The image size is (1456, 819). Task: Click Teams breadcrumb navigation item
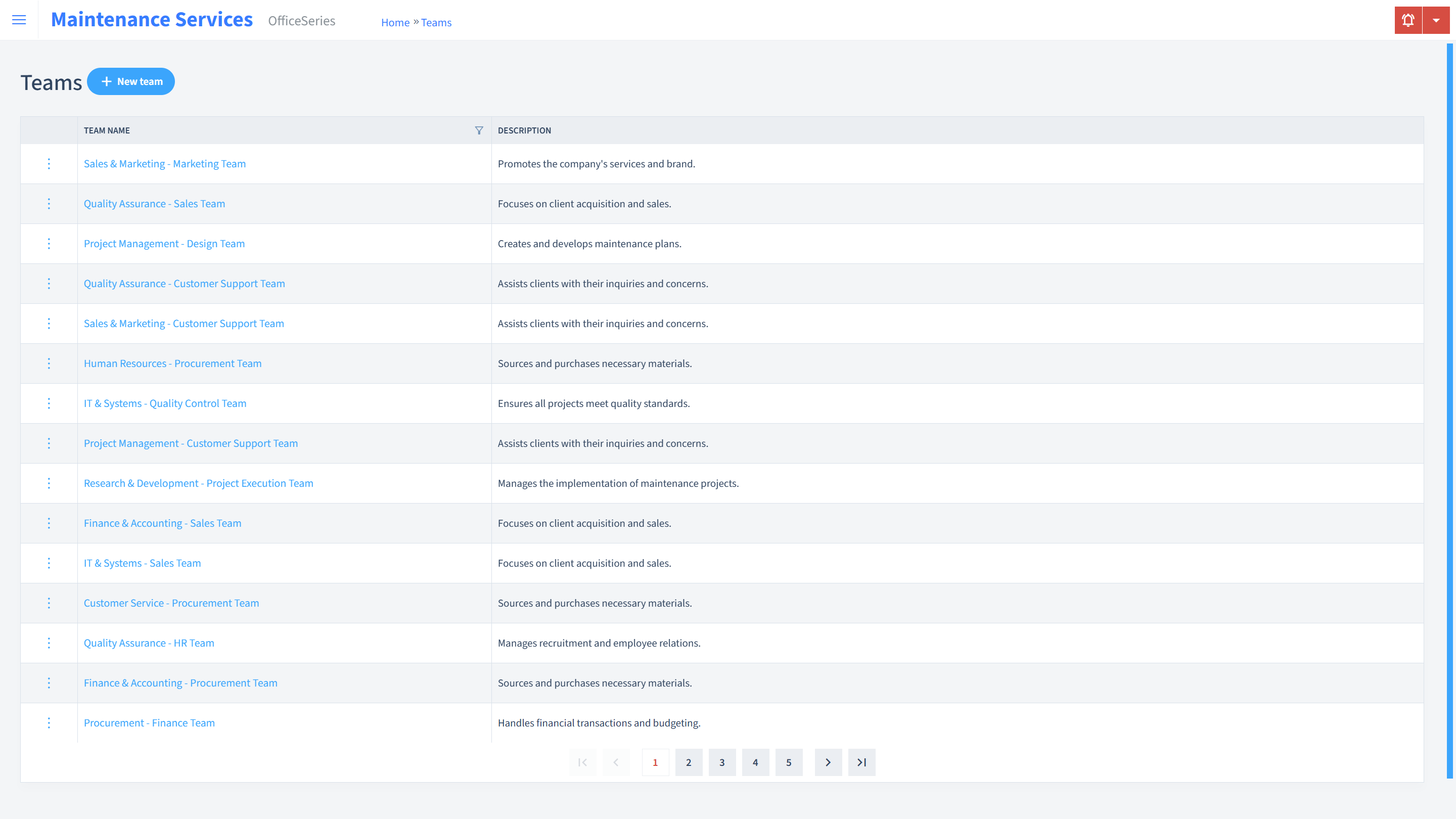437,22
